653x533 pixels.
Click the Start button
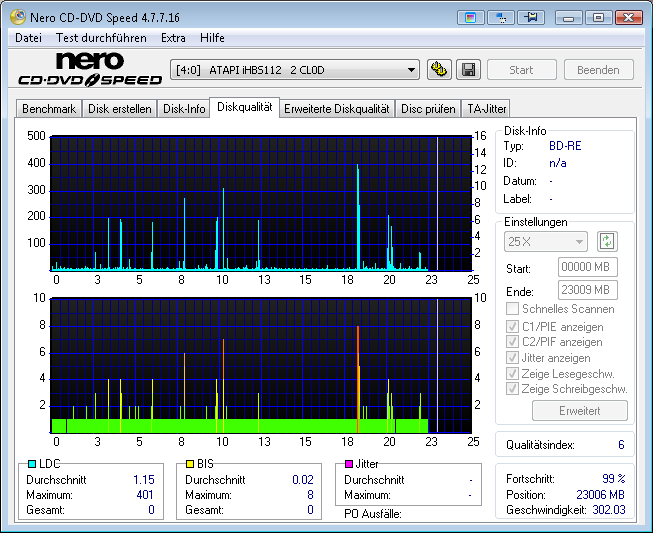[x=521, y=70]
